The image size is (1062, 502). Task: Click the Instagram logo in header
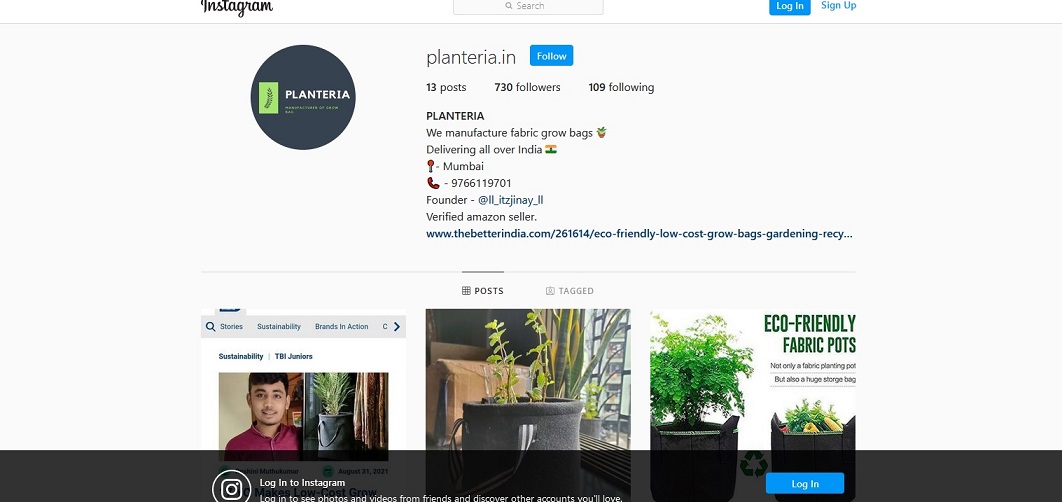point(237,7)
